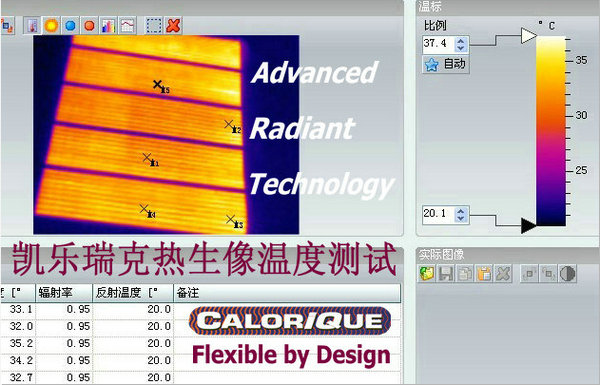
Task: Select the table row with temperature 35.2
Action: tap(201, 343)
